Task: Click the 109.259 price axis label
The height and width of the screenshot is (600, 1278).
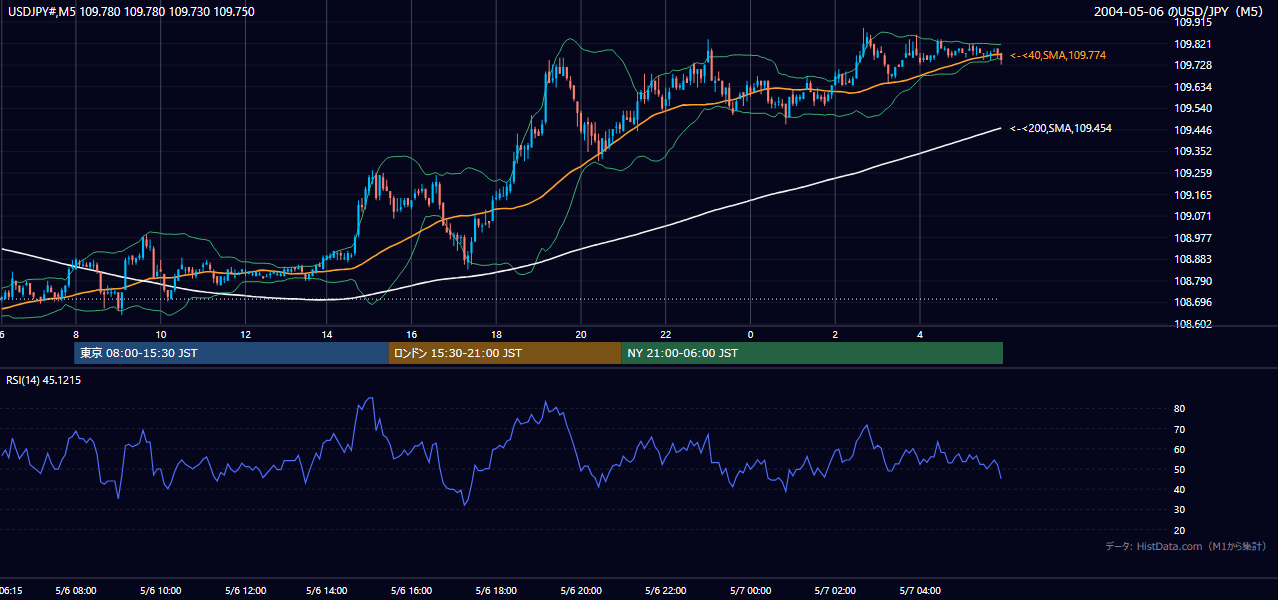Action: pos(1193,173)
